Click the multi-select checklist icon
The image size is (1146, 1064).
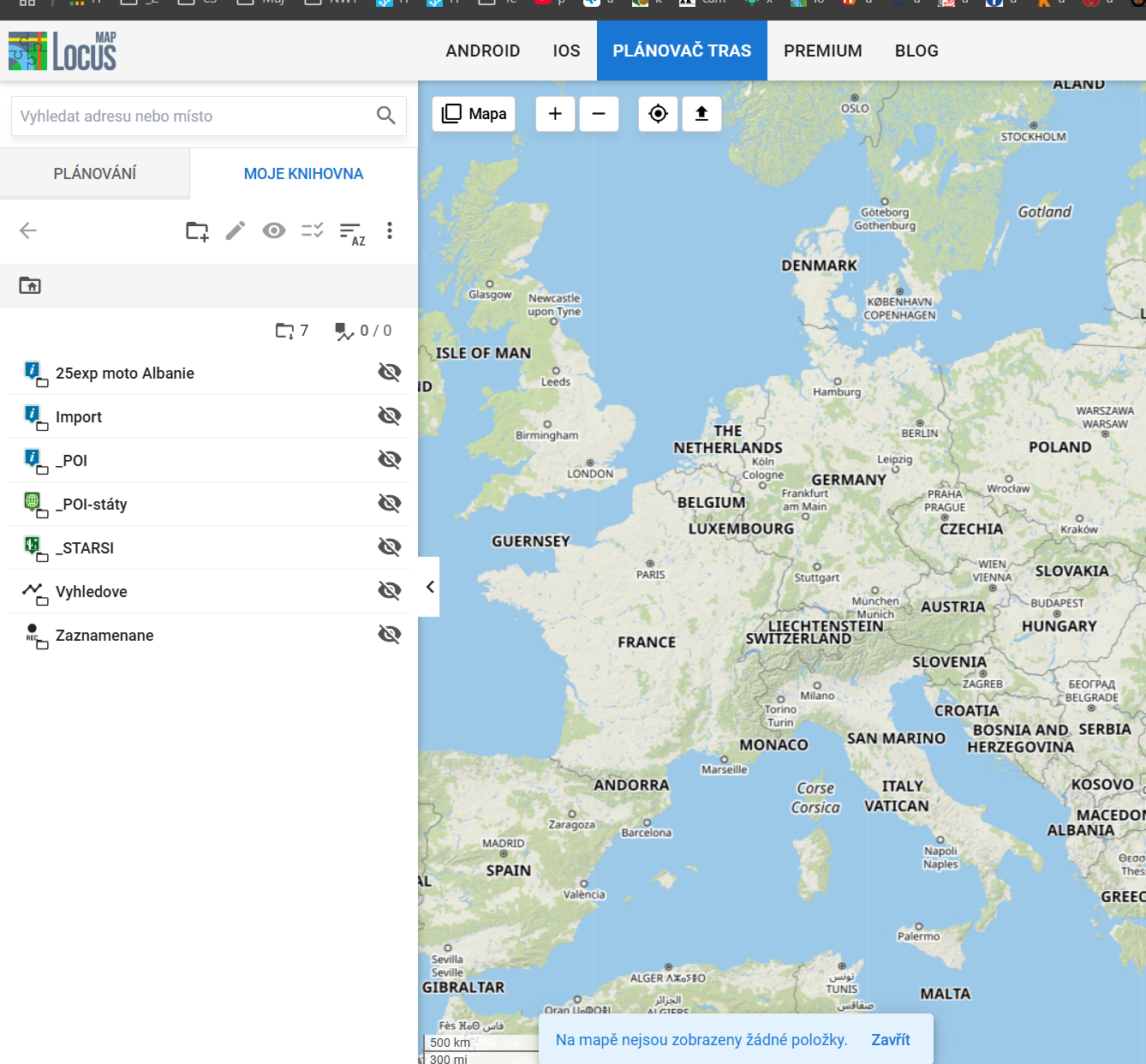pyautogui.click(x=313, y=230)
